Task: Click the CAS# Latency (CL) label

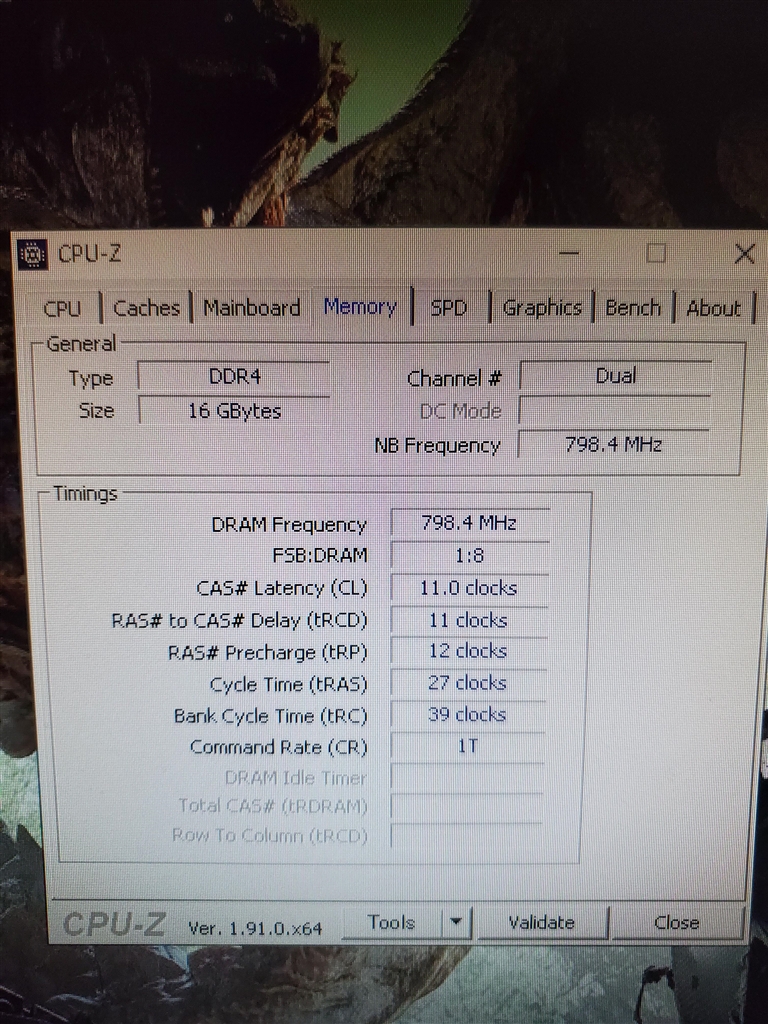Action: pos(281,588)
